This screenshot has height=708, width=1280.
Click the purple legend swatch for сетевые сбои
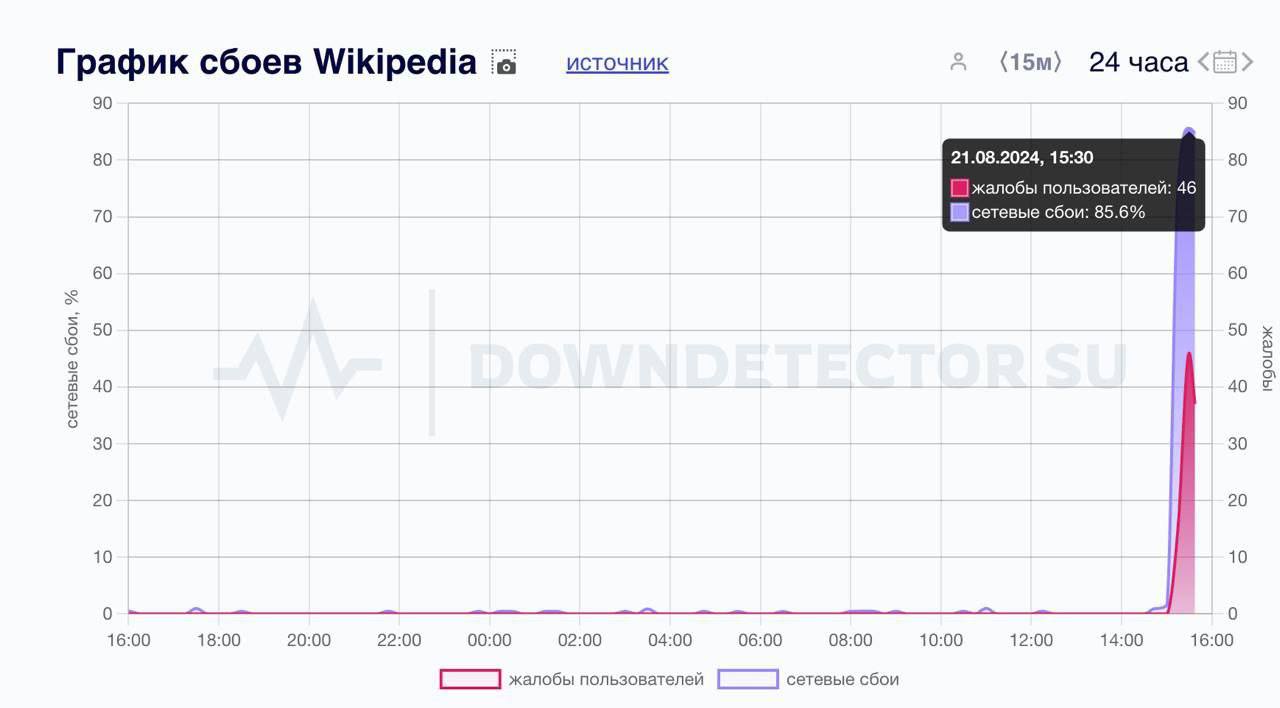pos(748,678)
